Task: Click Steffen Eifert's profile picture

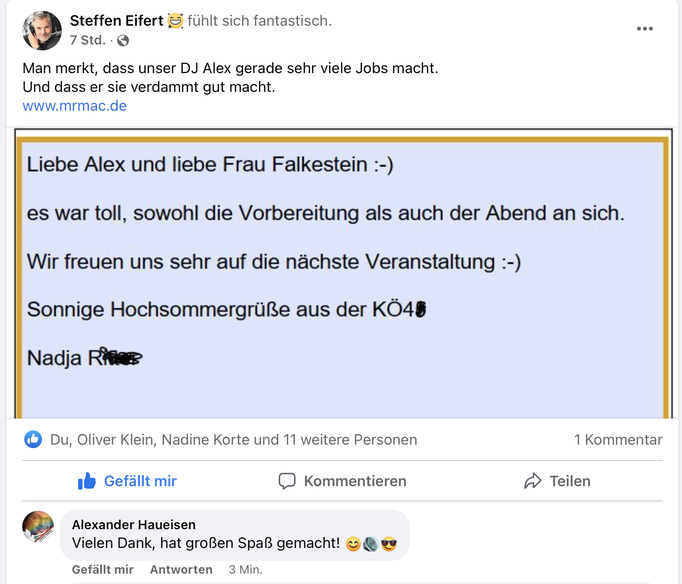Action: click(x=41, y=30)
